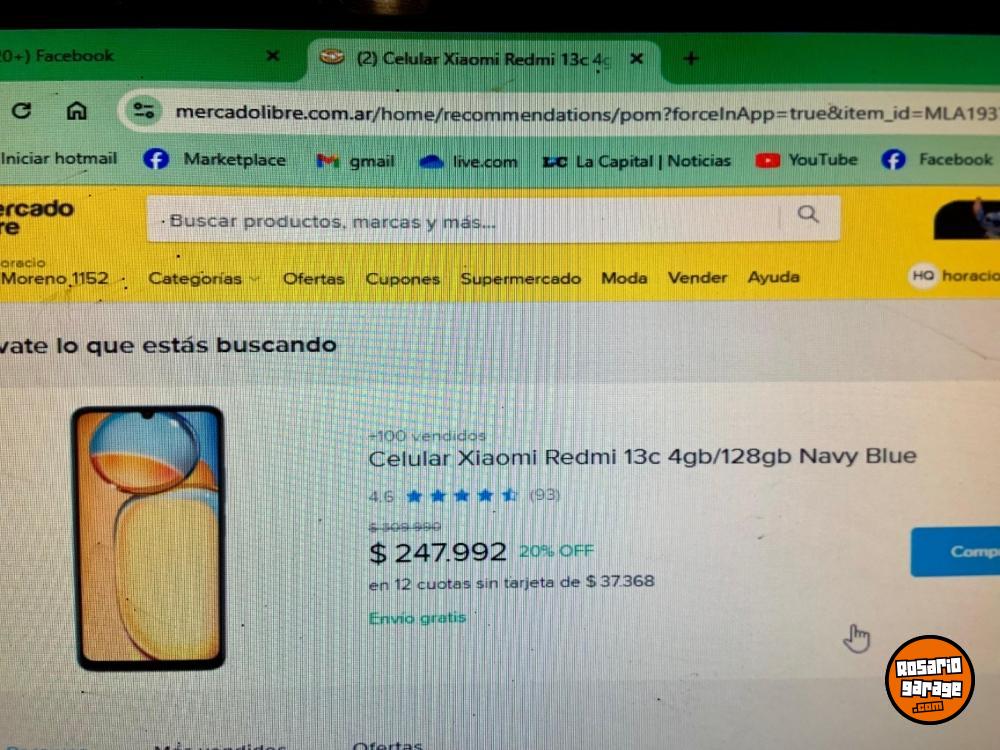This screenshot has height=750, width=1000.
Task: Open the YouTube bookmark
Action: [806, 160]
